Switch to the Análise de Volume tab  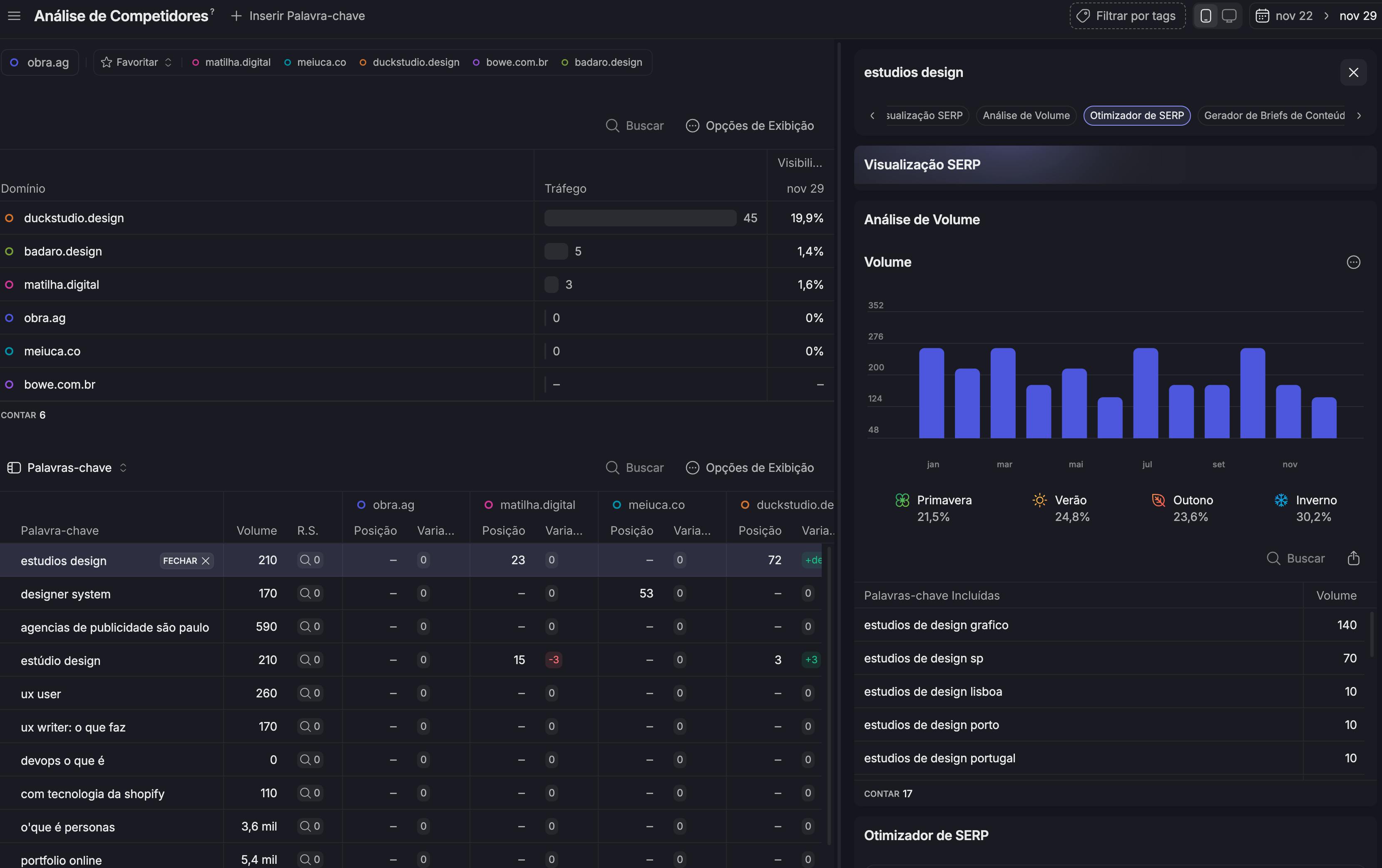[1026, 115]
